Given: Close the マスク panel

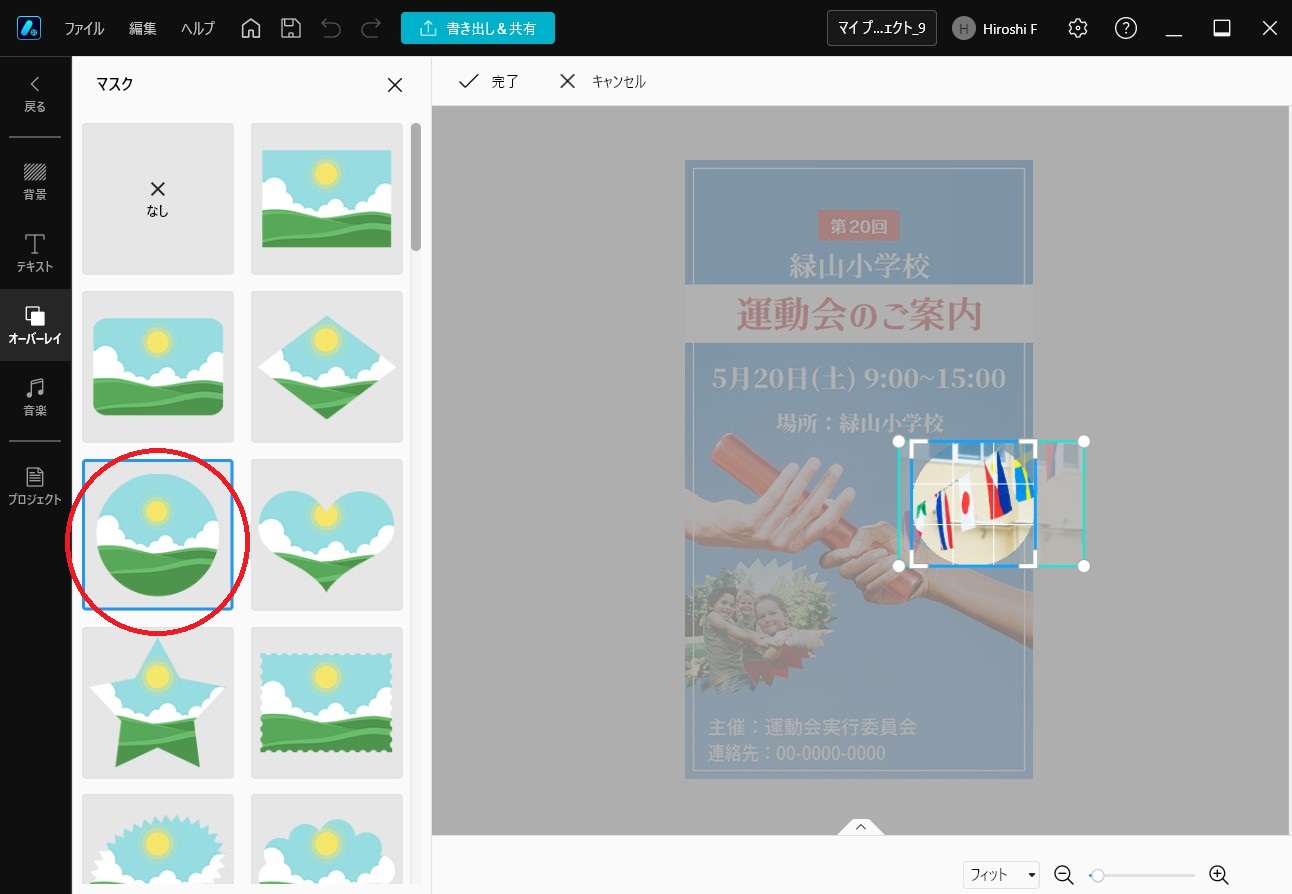Looking at the screenshot, I should pyautogui.click(x=395, y=85).
